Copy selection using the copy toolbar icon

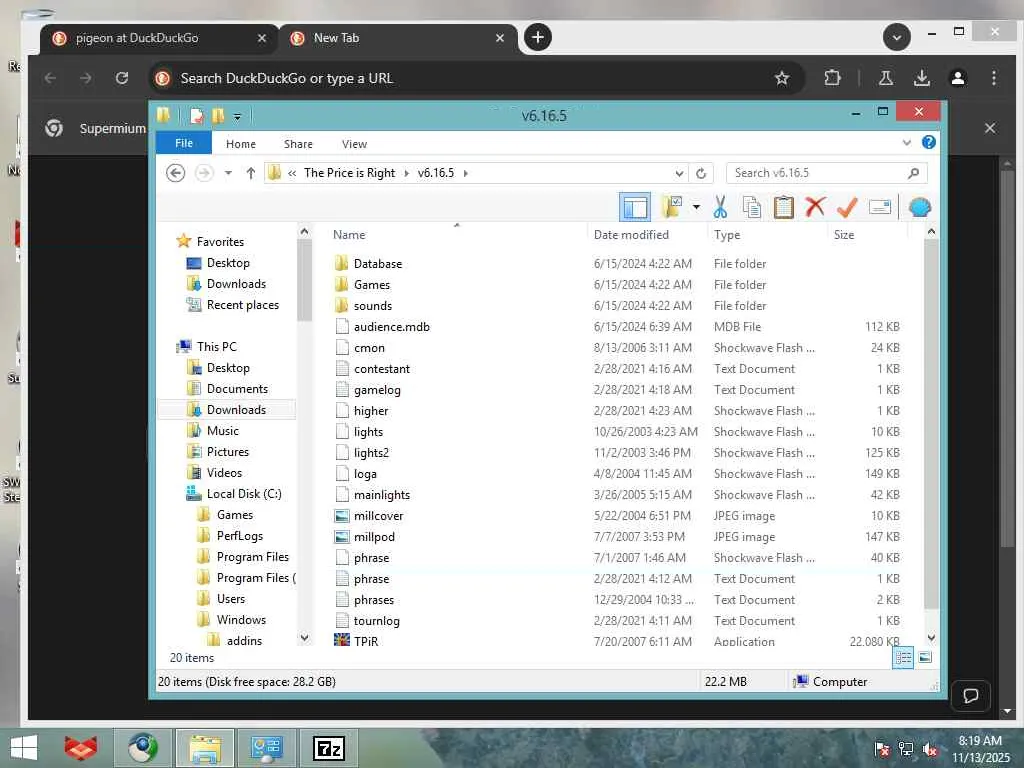[x=752, y=208]
